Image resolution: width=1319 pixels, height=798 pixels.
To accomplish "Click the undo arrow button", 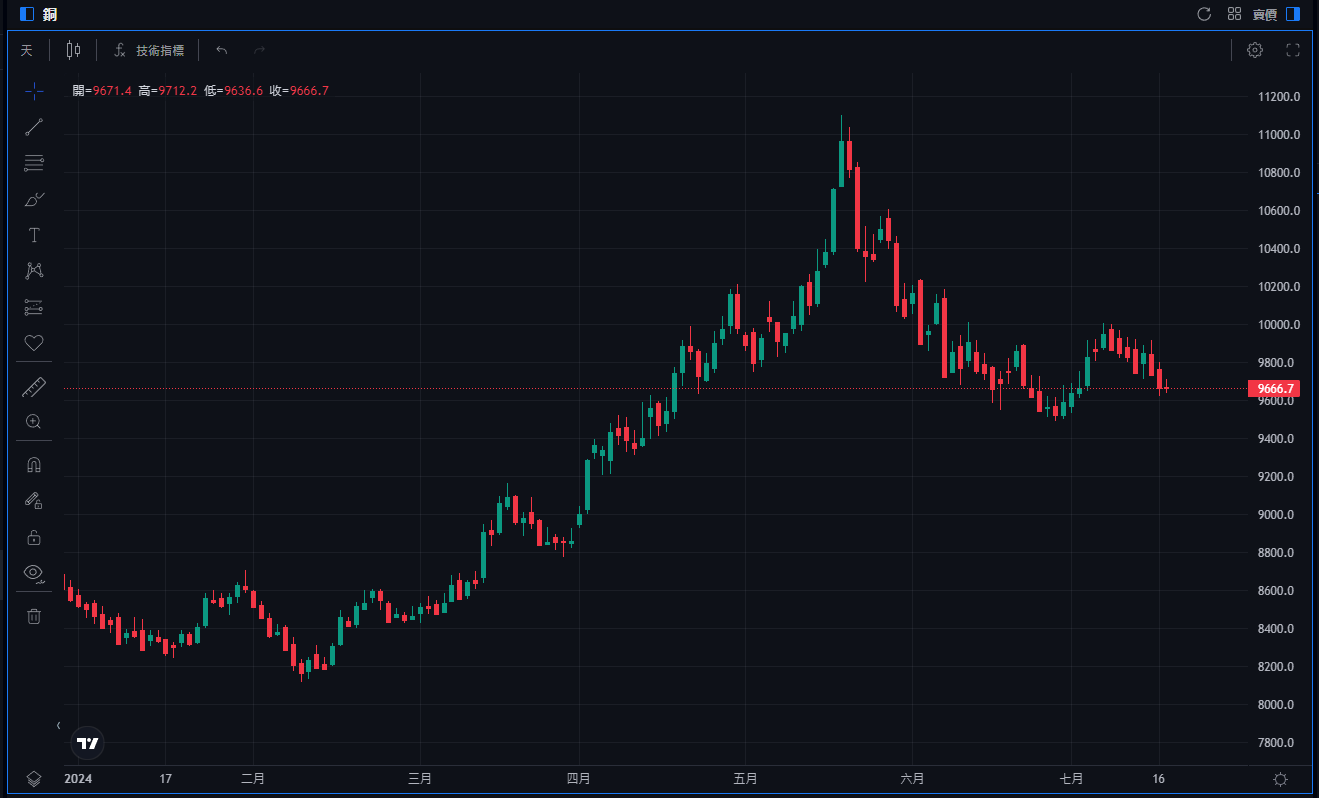I will pos(222,50).
